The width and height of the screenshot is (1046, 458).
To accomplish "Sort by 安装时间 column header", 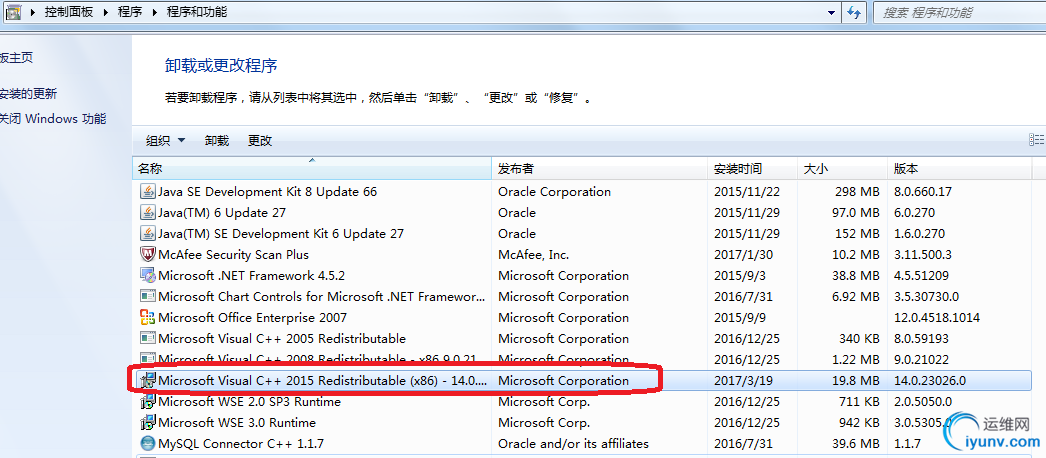I will (752, 169).
